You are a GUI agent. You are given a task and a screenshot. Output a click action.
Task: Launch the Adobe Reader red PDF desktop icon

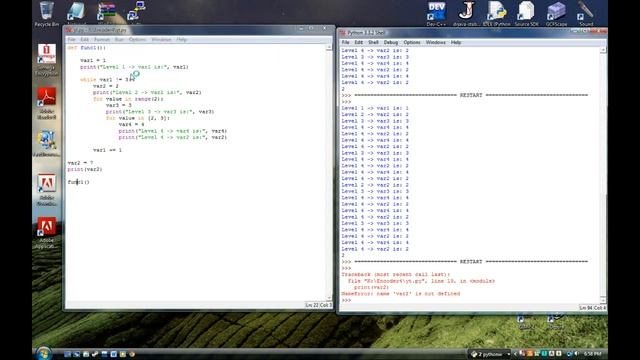click(47, 104)
